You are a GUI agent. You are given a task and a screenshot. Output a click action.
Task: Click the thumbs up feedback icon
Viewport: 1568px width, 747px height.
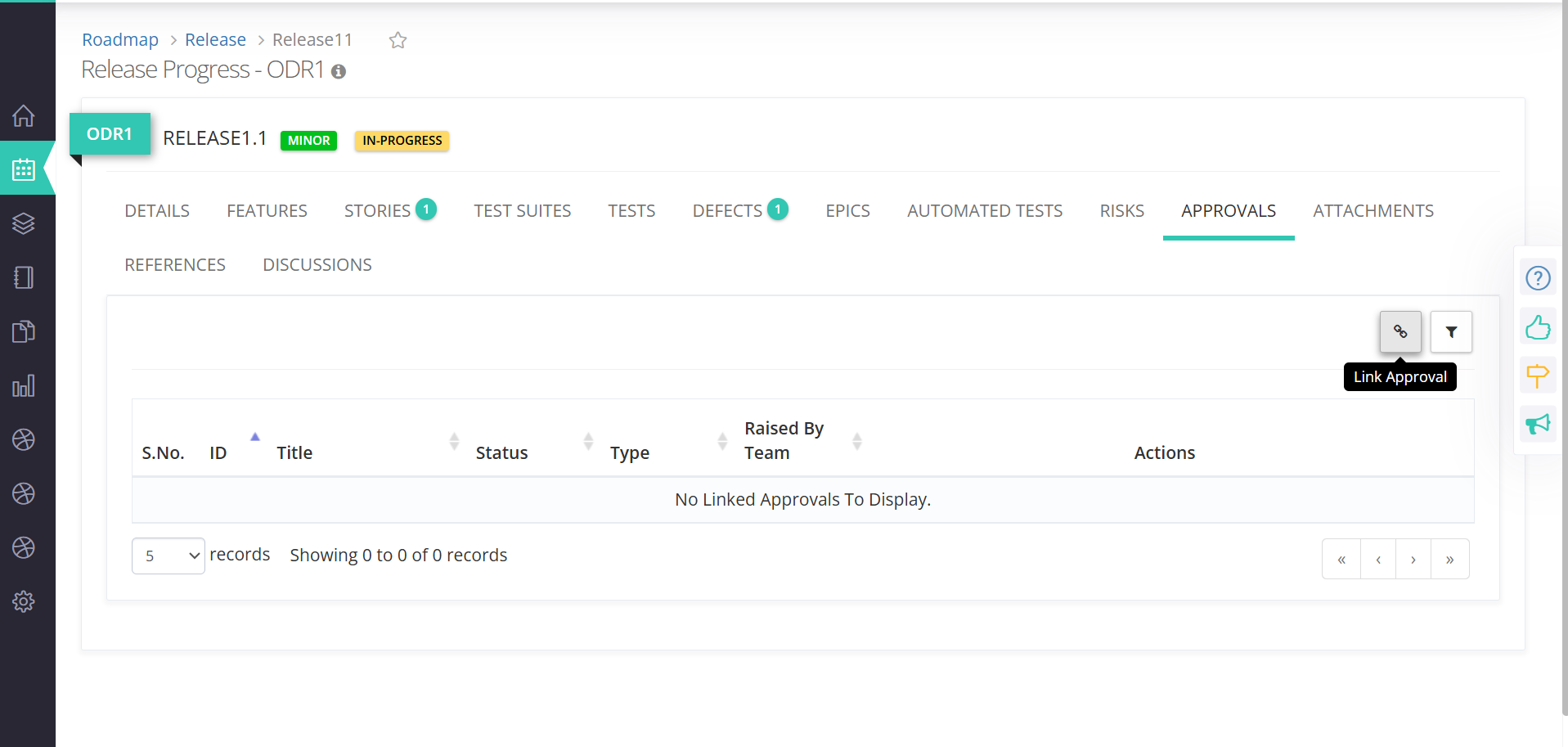1537,328
